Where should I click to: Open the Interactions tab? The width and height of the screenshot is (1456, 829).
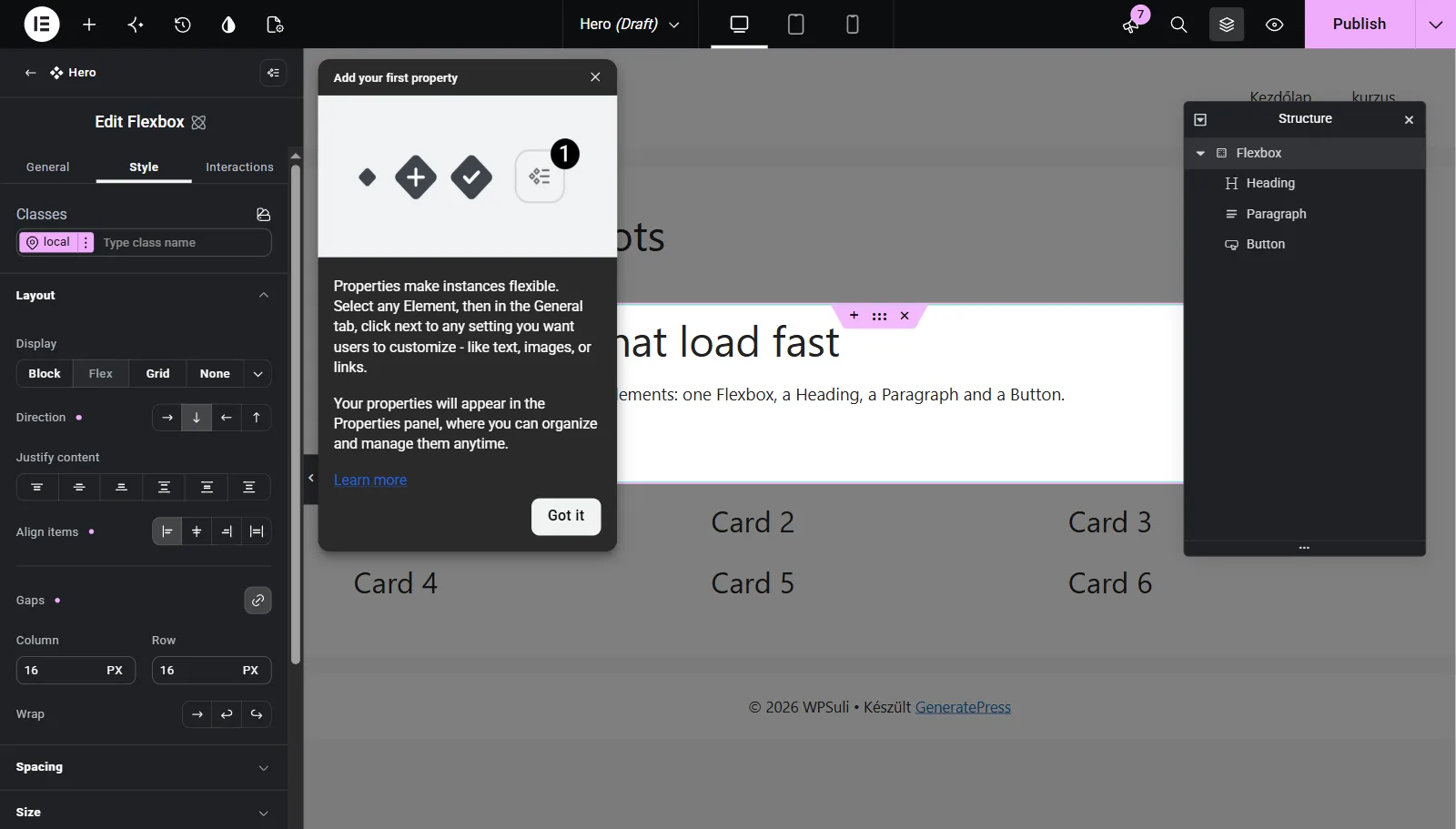coord(239,167)
